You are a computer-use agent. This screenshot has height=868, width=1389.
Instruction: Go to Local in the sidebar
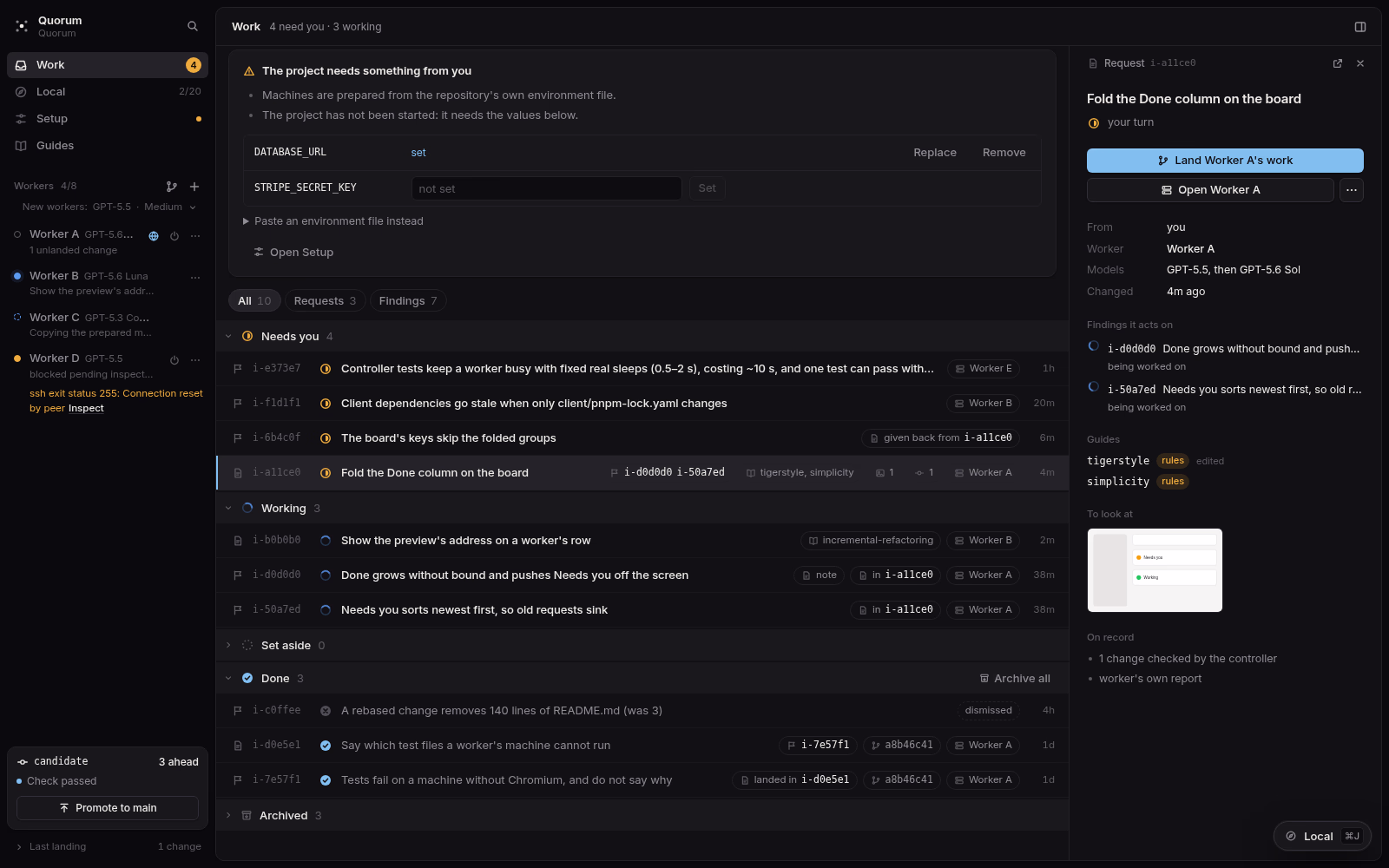[x=108, y=92]
